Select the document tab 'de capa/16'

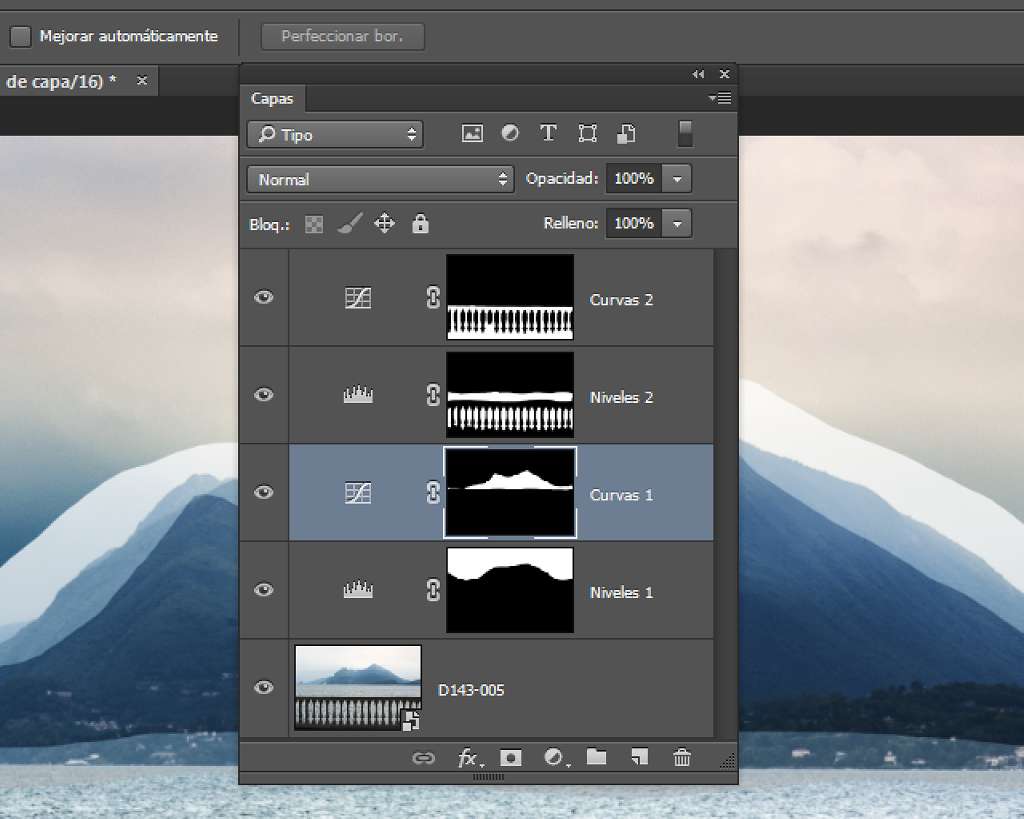(x=61, y=82)
